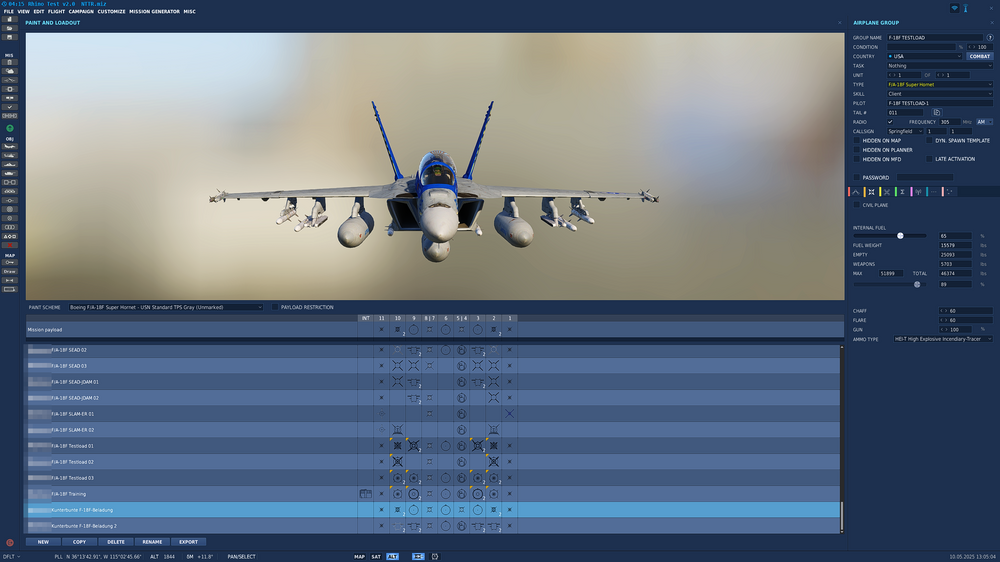Viewport: 1000px width, 562px height.
Task: Select the ship group placement tool
Action: pos(10,165)
